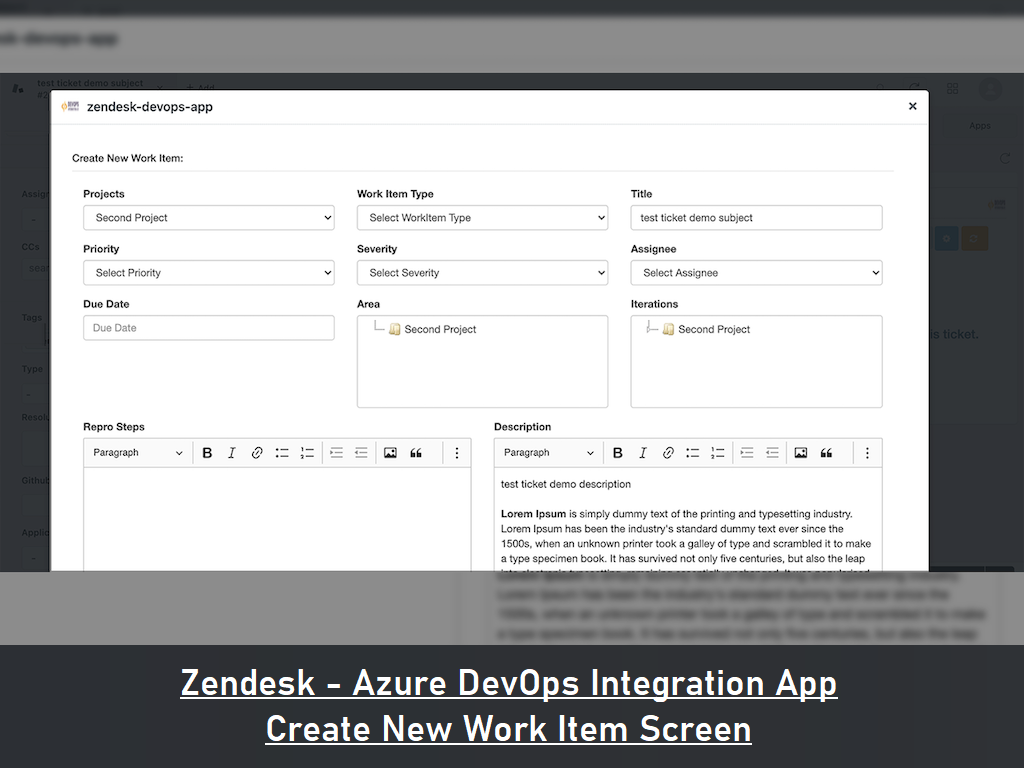1024x768 pixels.
Task: Create a numbered list in Description editor
Action: pos(718,452)
